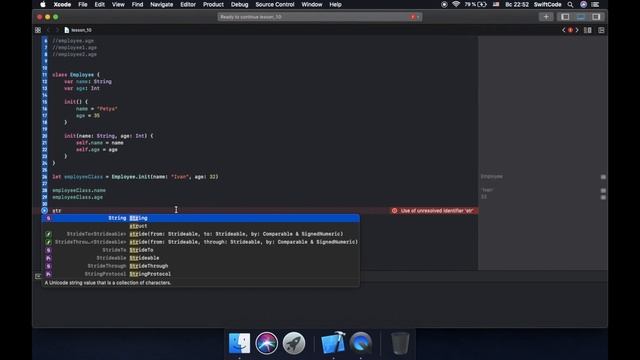Click the Xcode activity status bar

tap(320, 17)
